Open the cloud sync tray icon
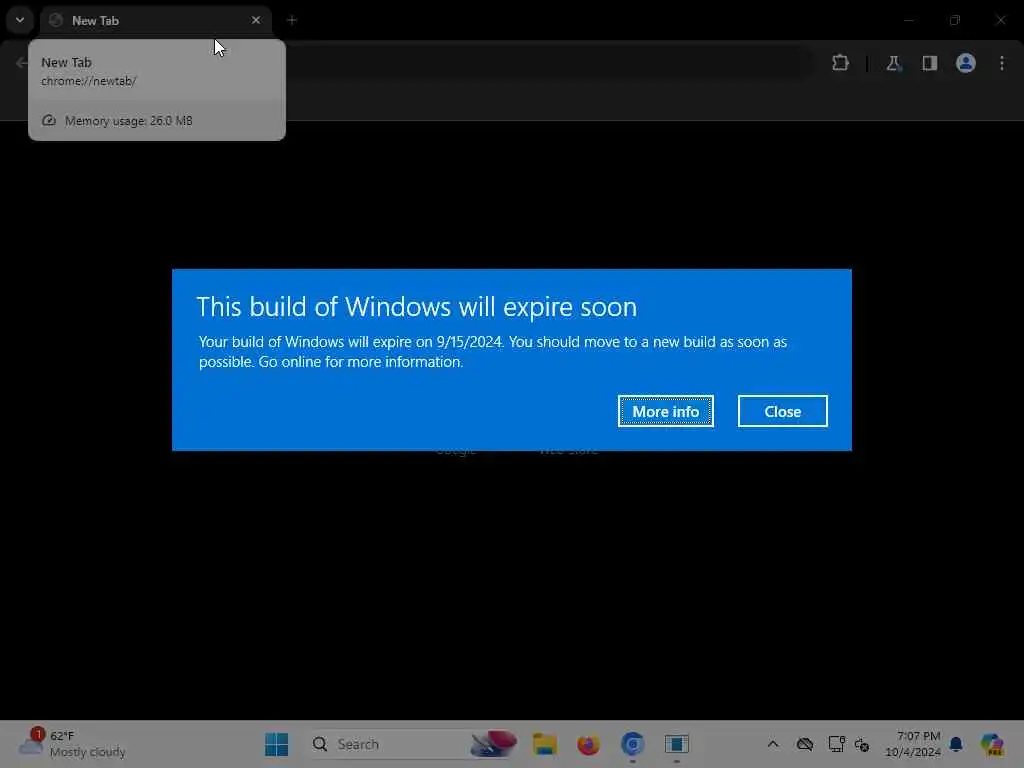Image resolution: width=1024 pixels, height=768 pixels. click(x=805, y=744)
